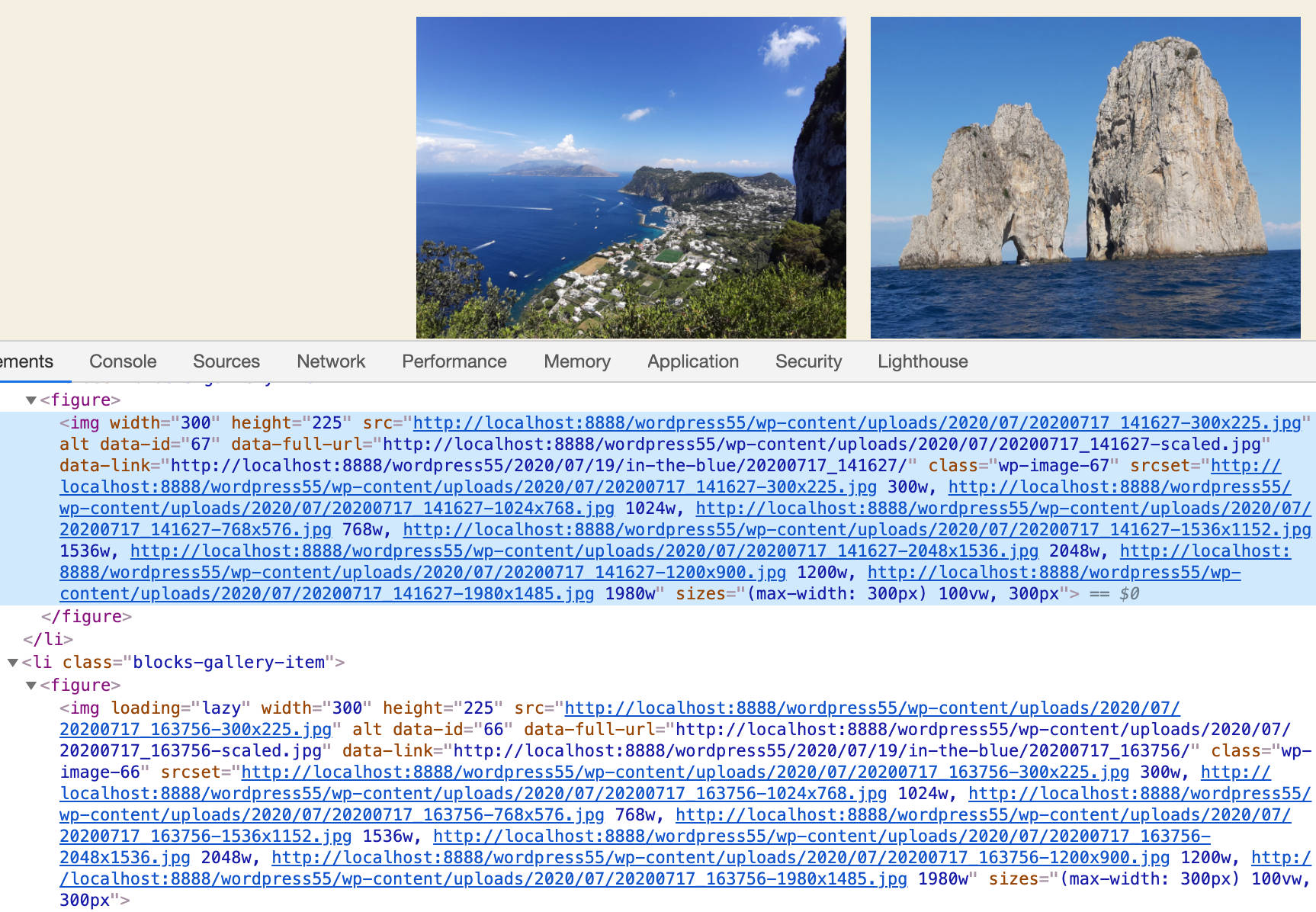Collapse the li blocks-gallery-item node
Screen dimensions: 1316x912
(14, 662)
